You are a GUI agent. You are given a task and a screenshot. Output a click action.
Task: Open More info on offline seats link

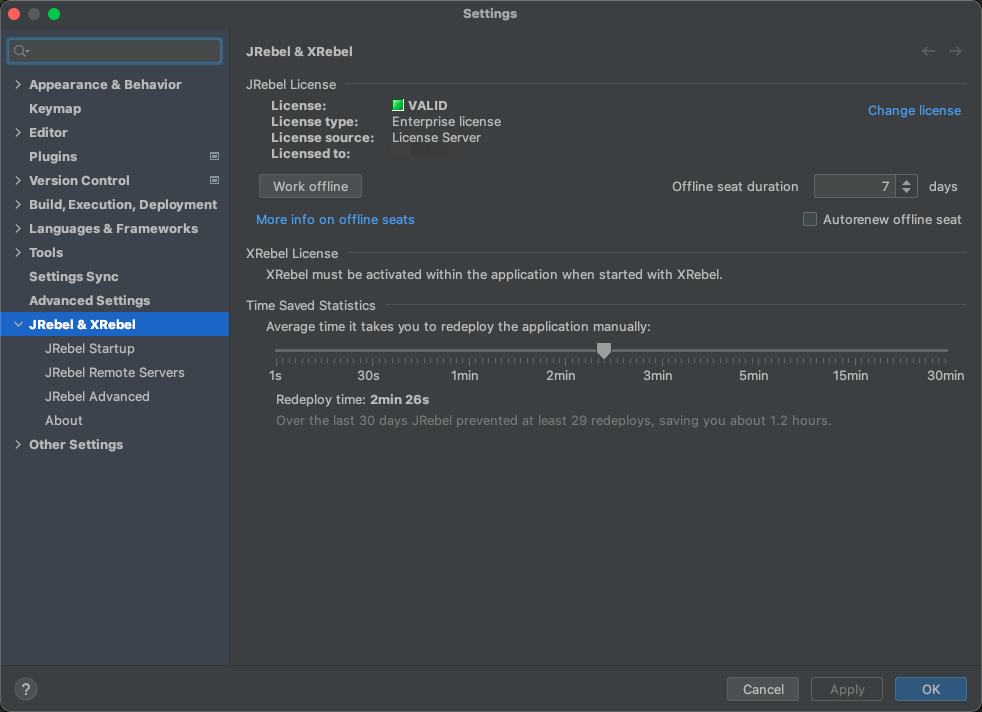[335, 219]
